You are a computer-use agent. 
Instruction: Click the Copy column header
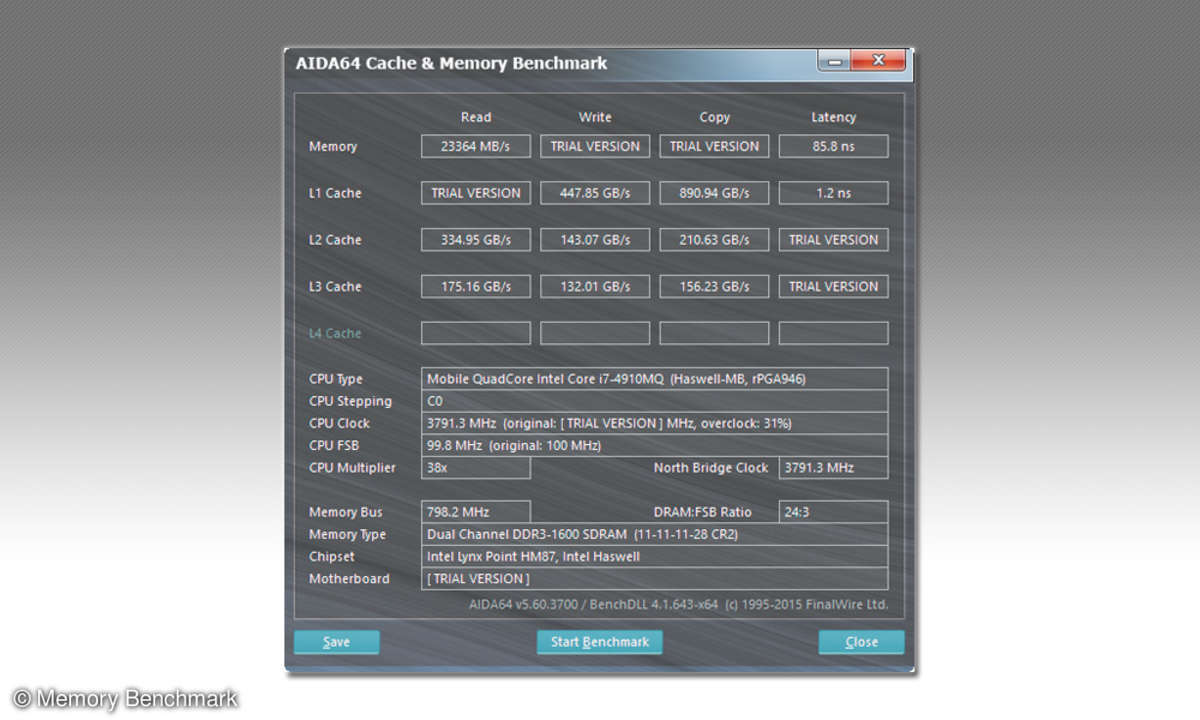coord(714,117)
